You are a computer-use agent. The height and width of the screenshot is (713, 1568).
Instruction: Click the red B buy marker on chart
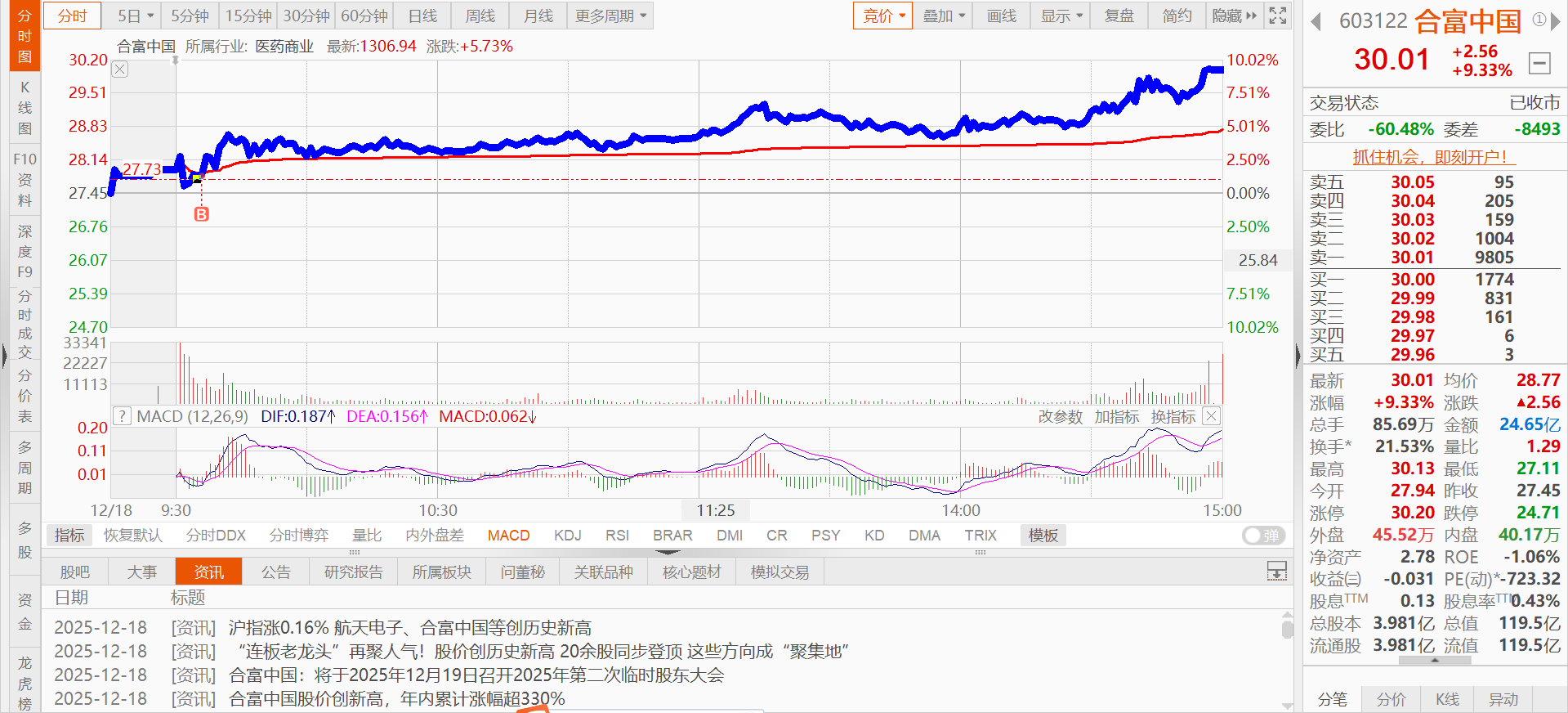tap(202, 214)
